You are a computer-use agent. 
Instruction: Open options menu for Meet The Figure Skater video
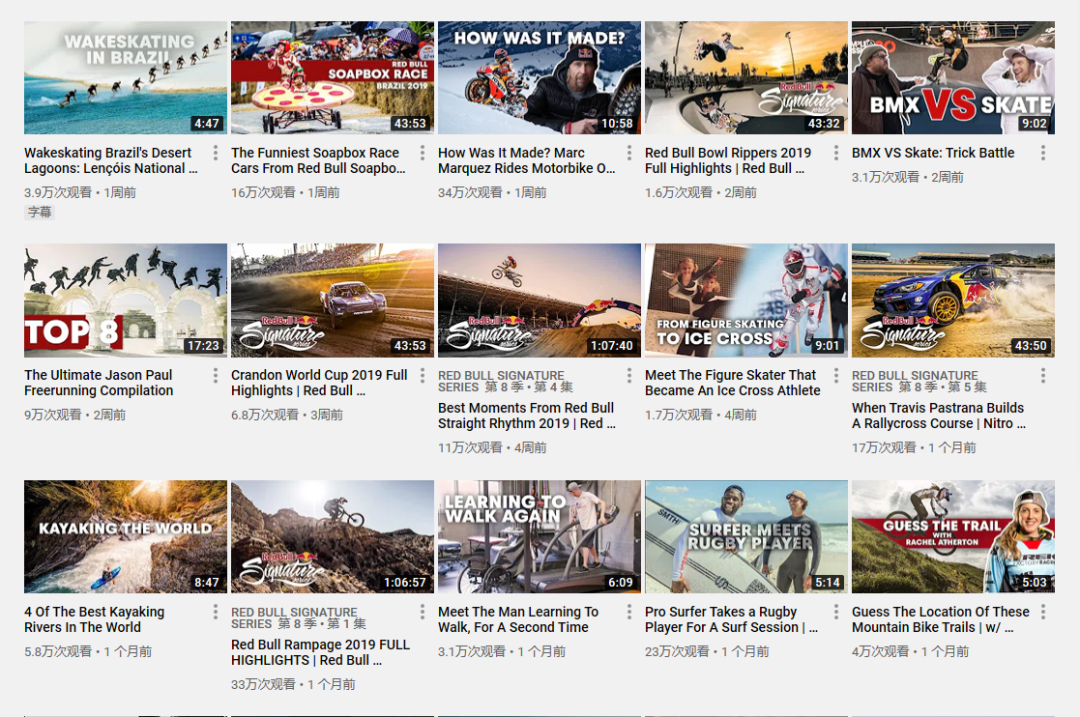836,375
